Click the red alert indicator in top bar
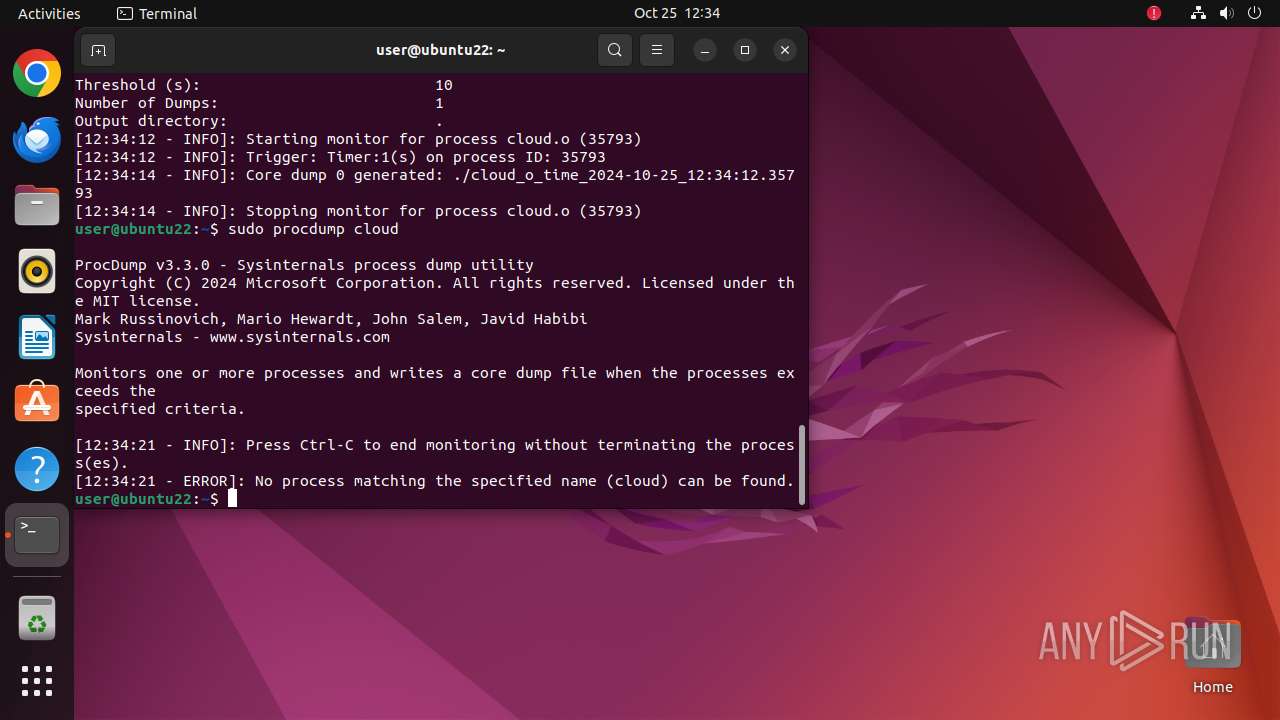 click(x=1154, y=13)
